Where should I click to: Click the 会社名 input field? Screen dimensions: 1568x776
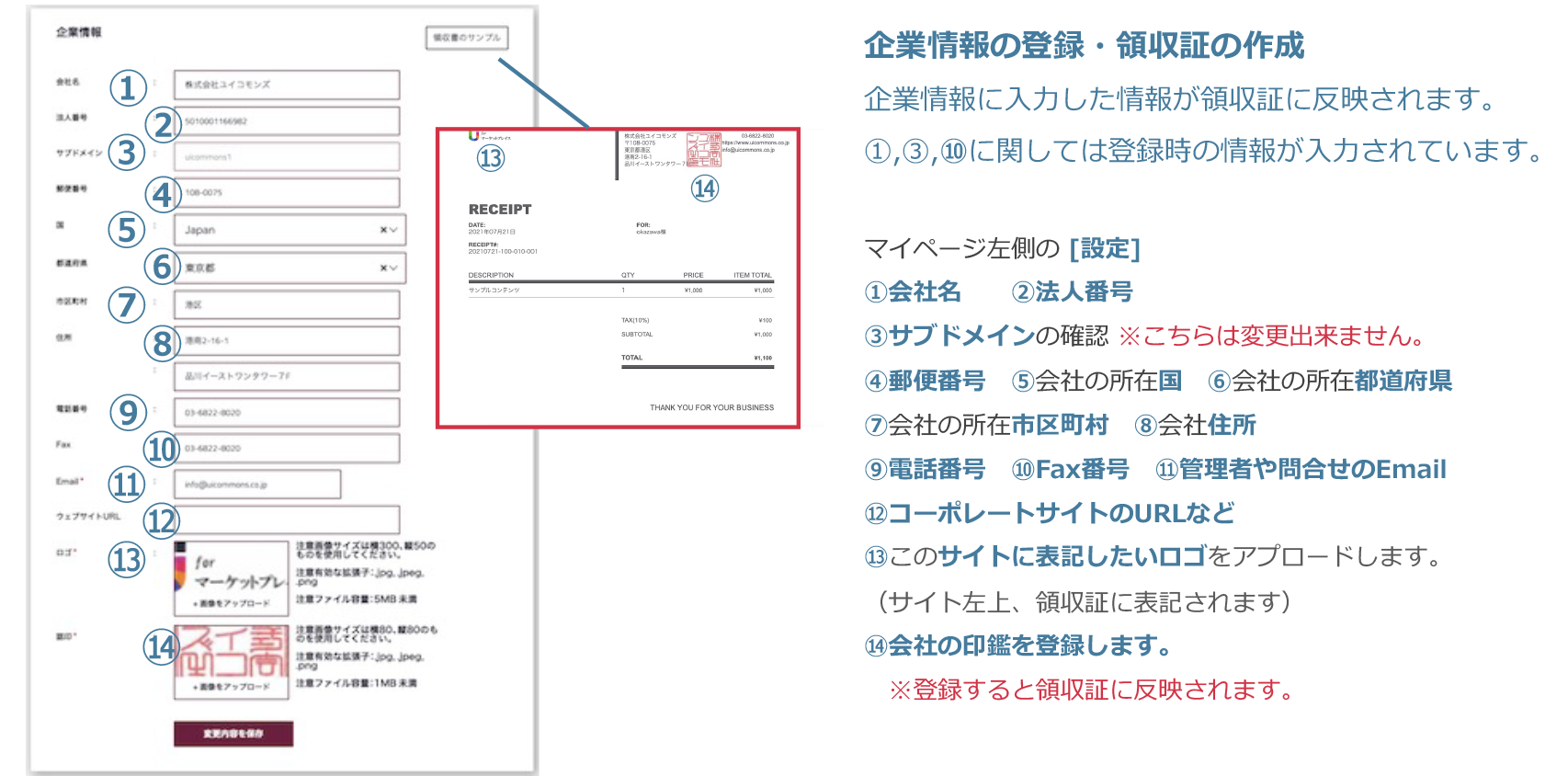point(287,85)
